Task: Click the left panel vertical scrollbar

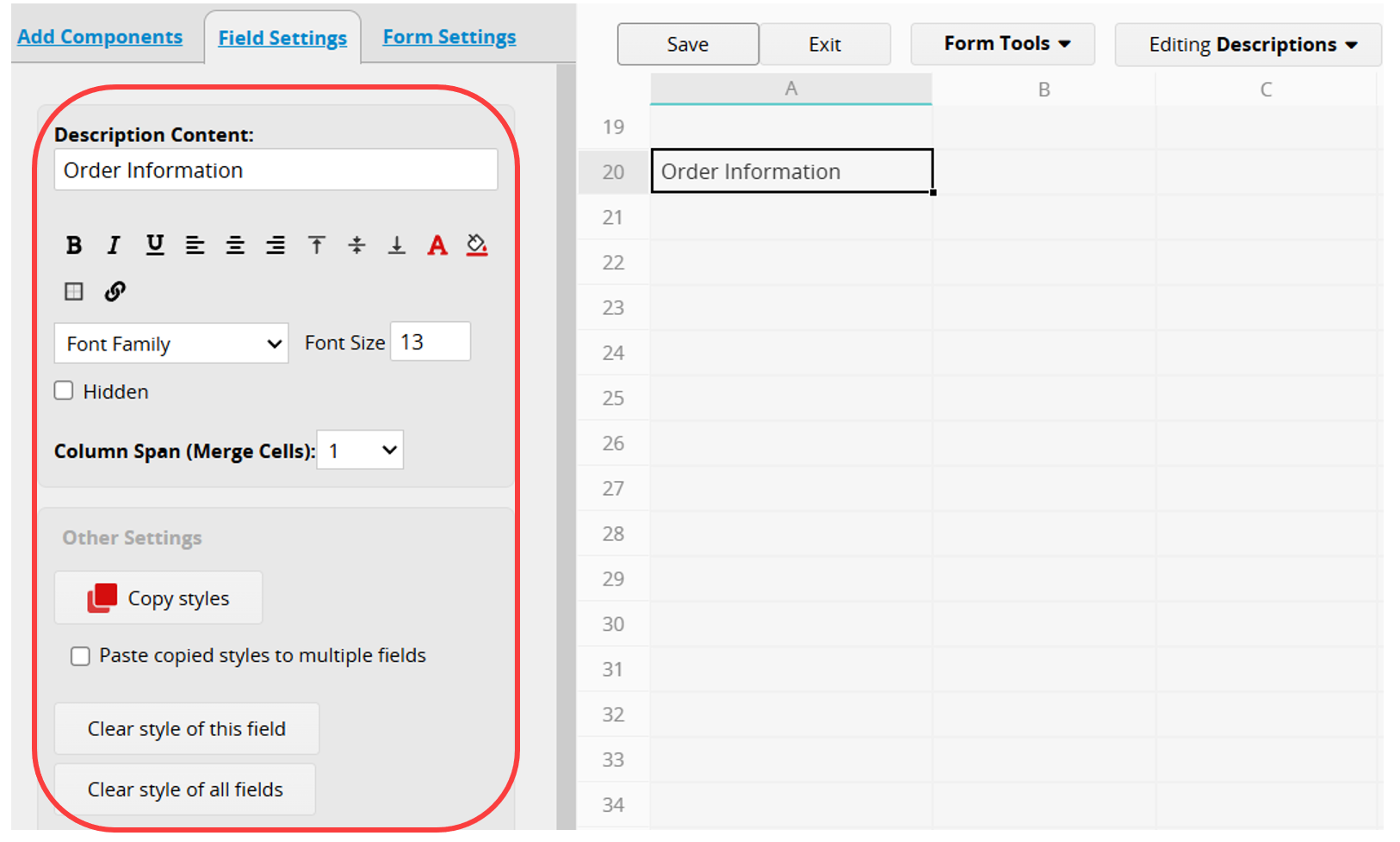Action: click(x=566, y=446)
